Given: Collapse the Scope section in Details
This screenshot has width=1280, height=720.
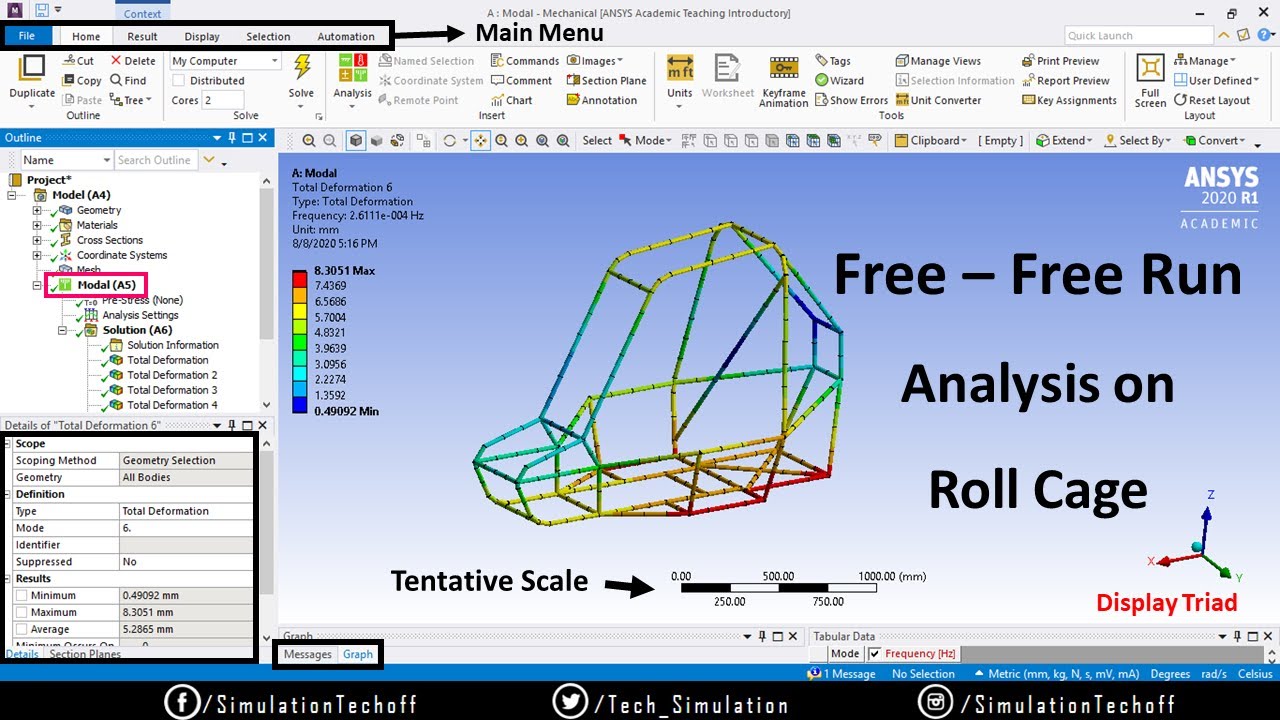Looking at the screenshot, I should pos(9,444).
